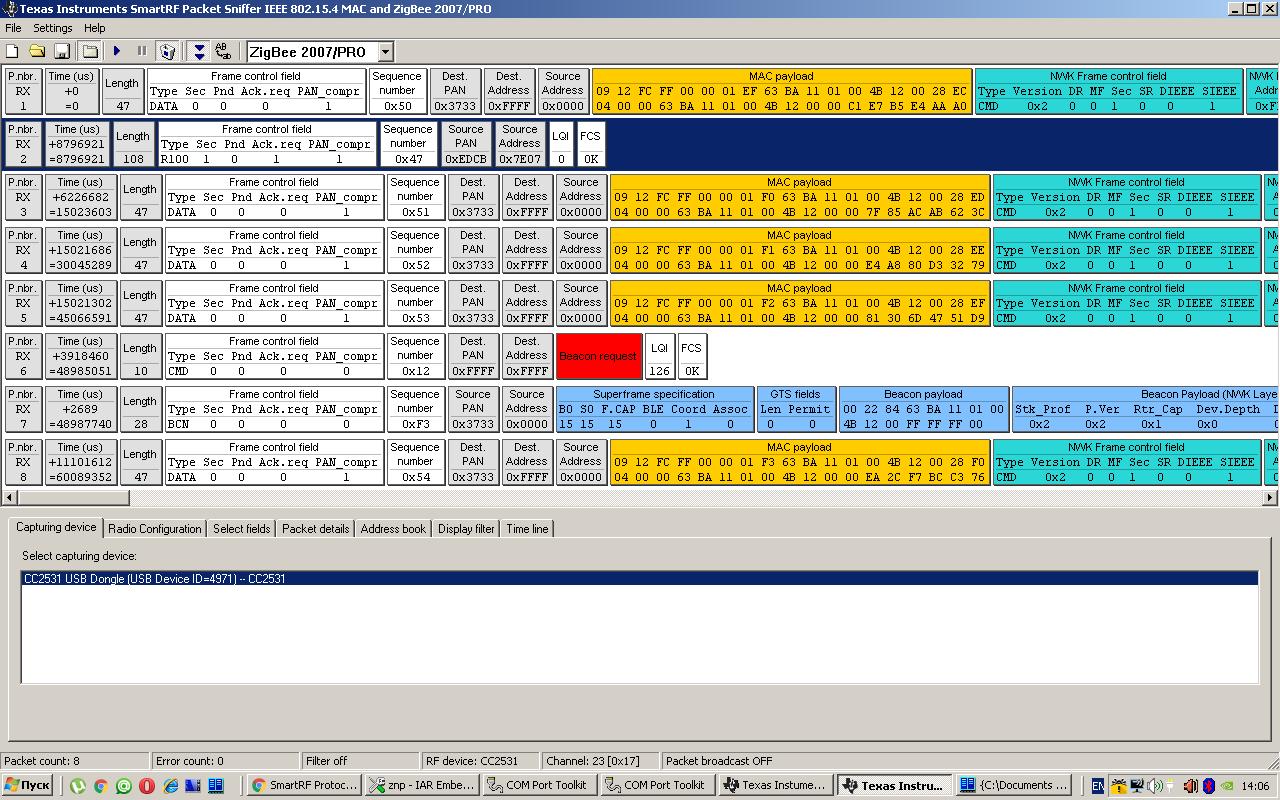Launch Opera from the quick launch bar
Screen dimensions: 1280x800
pyautogui.click(x=147, y=786)
